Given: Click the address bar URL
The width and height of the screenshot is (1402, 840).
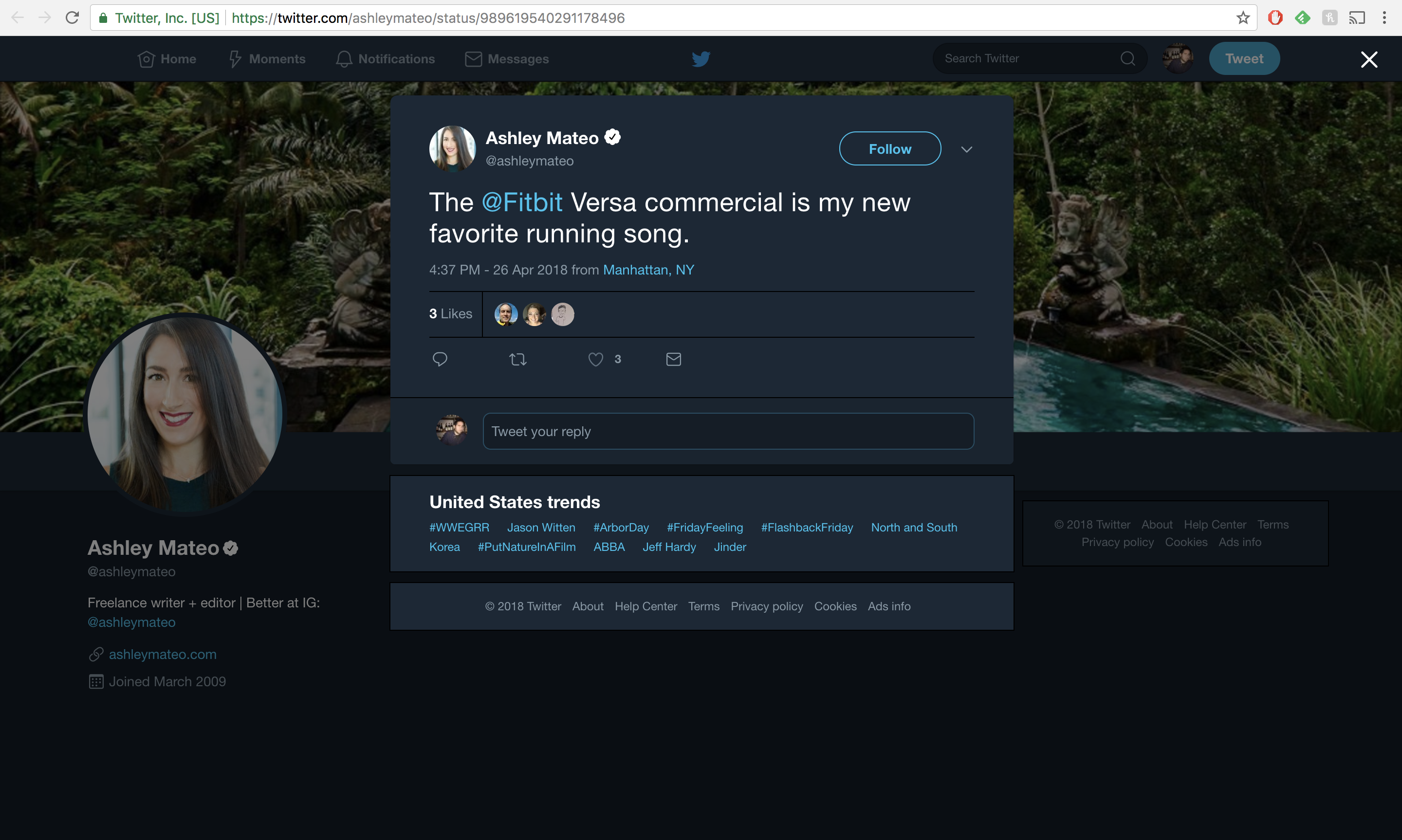Looking at the screenshot, I should point(428,18).
